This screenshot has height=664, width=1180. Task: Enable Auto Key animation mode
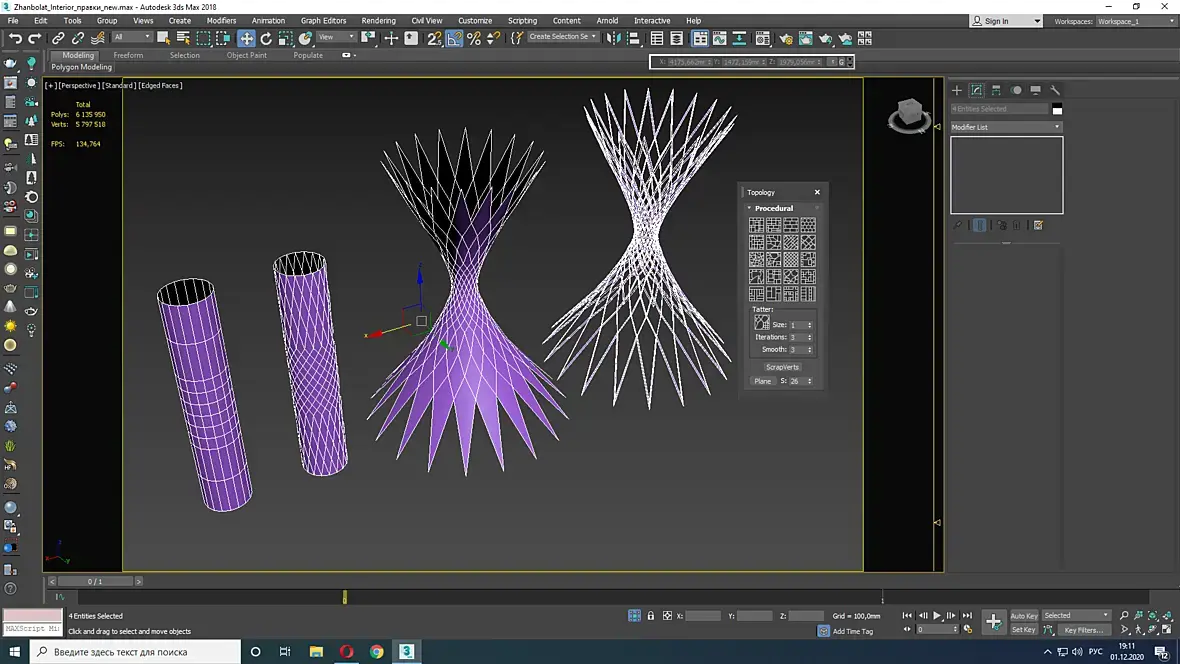pos(1024,616)
